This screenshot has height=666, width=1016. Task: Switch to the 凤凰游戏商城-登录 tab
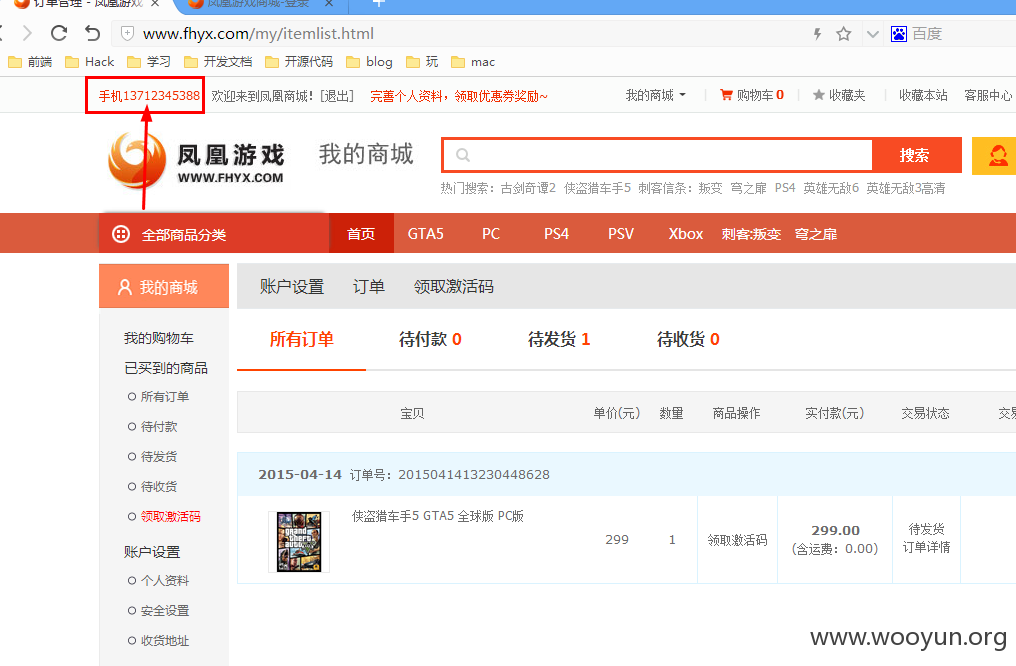click(x=261, y=3)
